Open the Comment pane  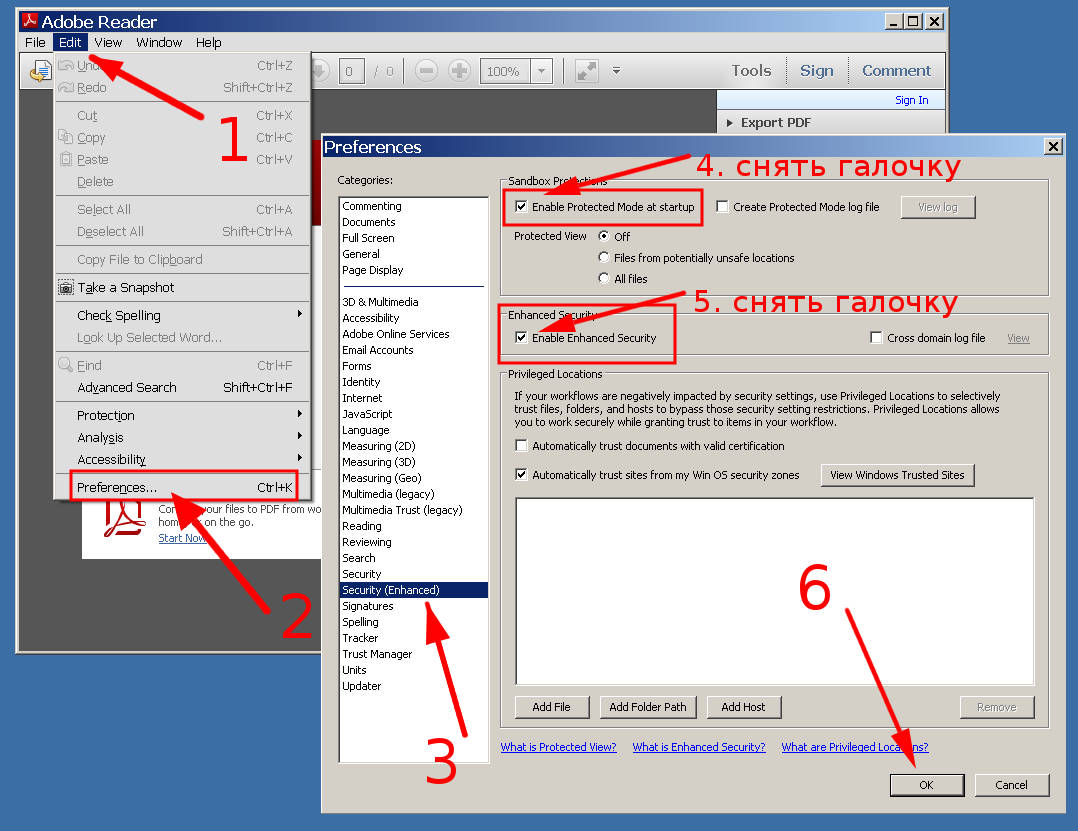pyautogui.click(x=896, y=71)
